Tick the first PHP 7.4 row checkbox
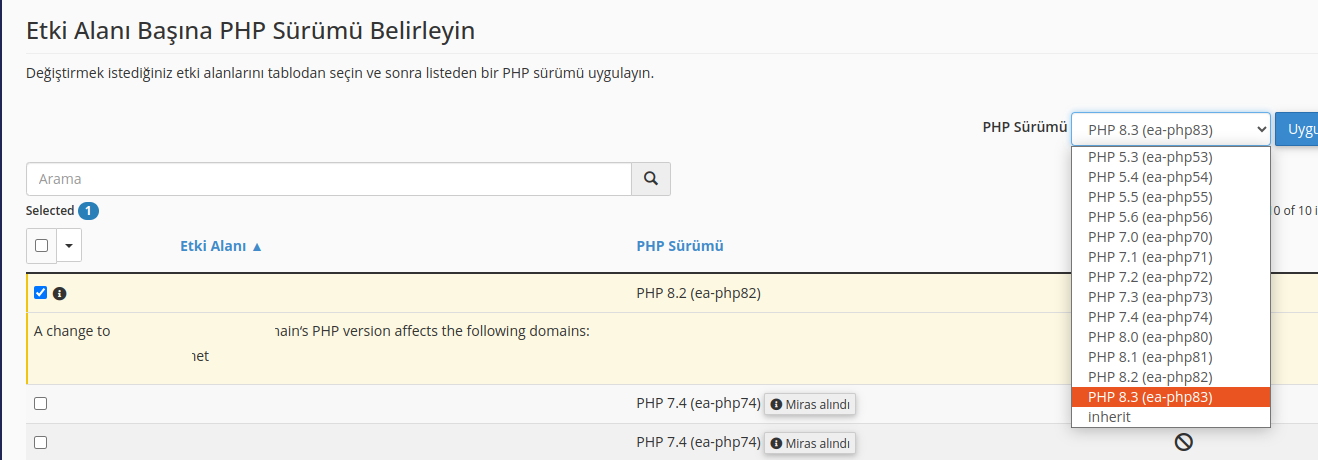The width and height of the screenshot is (1318, 460). 41,404
